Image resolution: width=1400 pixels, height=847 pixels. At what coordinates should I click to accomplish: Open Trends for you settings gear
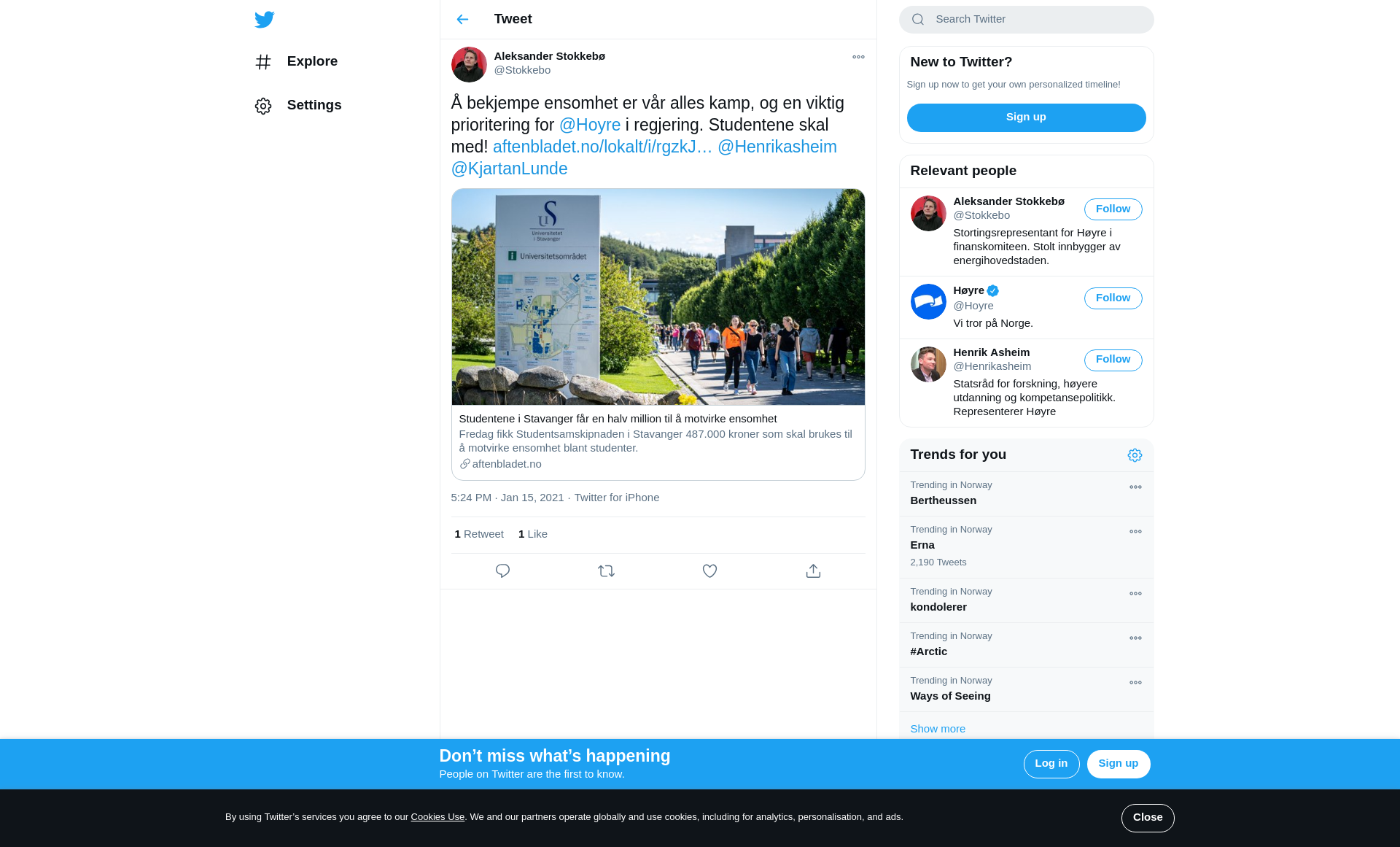click(x=1135, y=455)
